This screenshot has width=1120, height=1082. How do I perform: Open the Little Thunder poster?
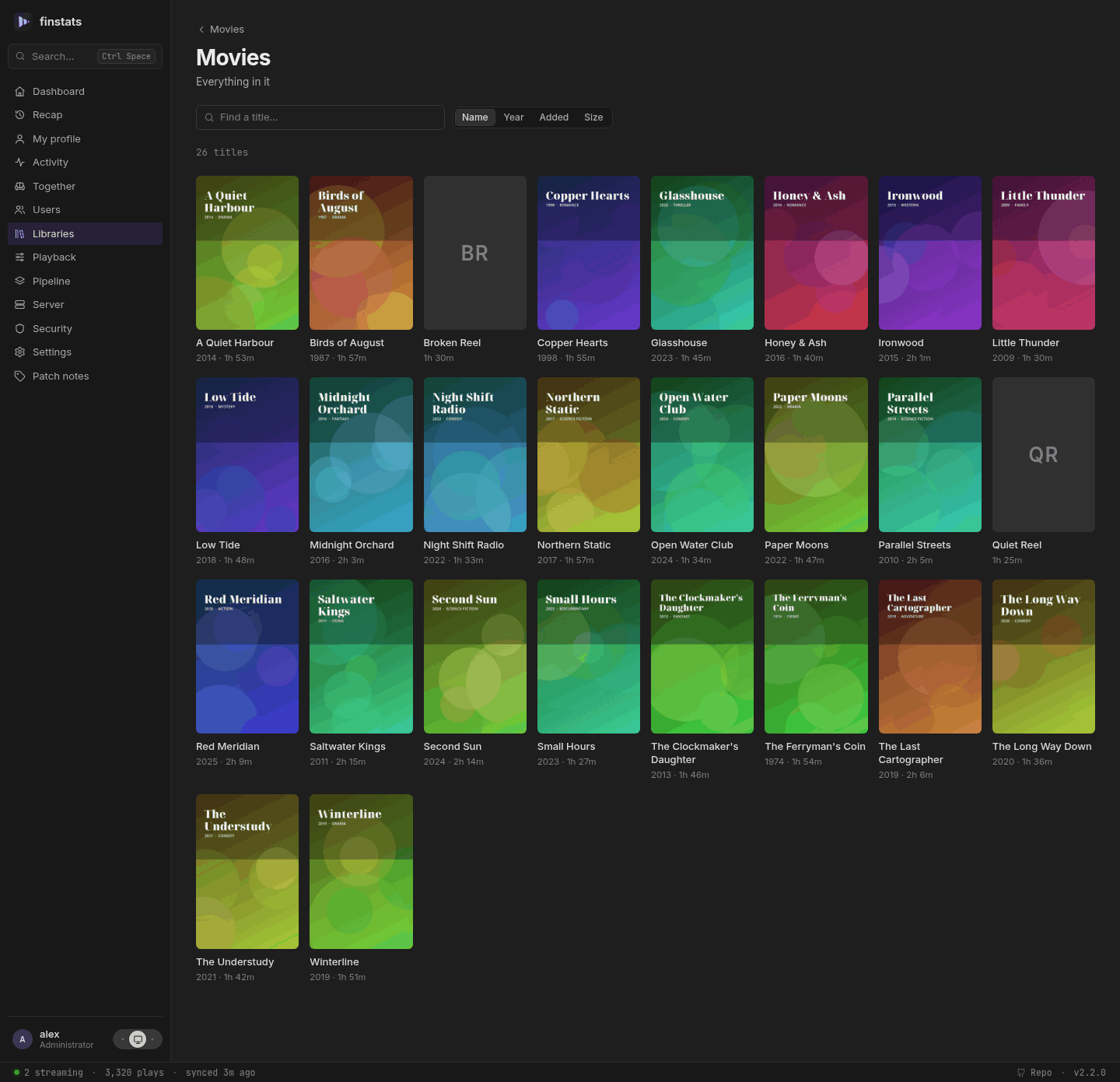[1044, 253]
